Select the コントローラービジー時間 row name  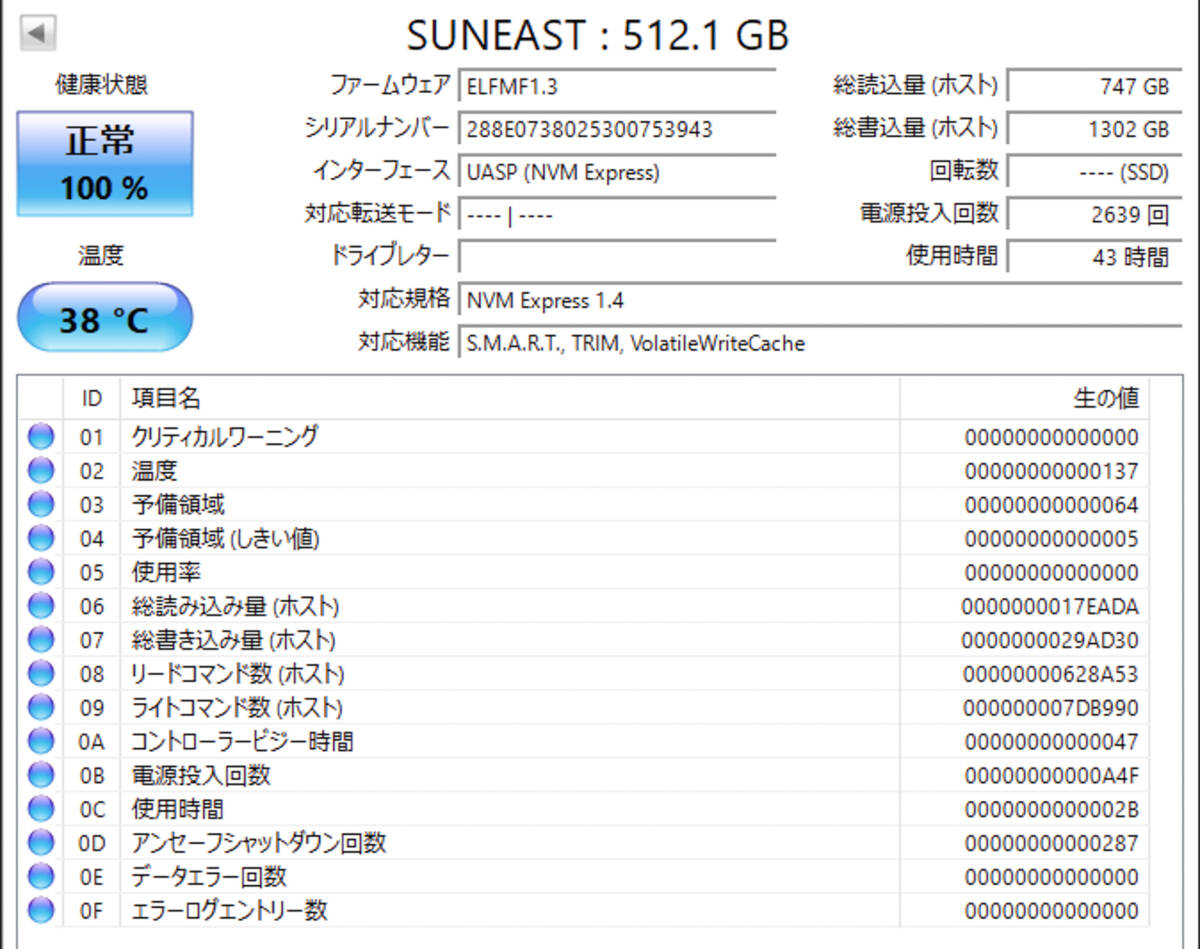pyautogui.click(x=242, y=742)
